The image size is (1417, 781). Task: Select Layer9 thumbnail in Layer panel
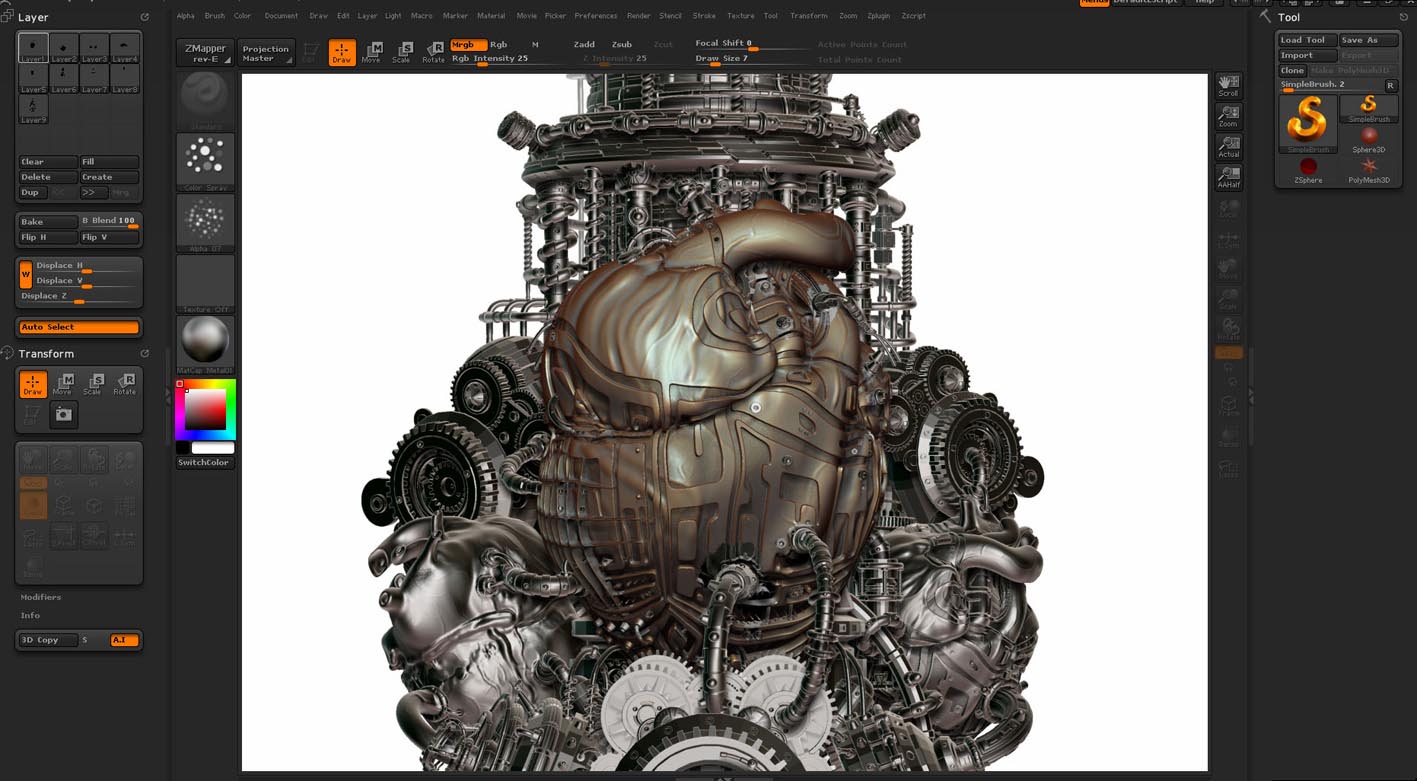(x=33, y=109)
